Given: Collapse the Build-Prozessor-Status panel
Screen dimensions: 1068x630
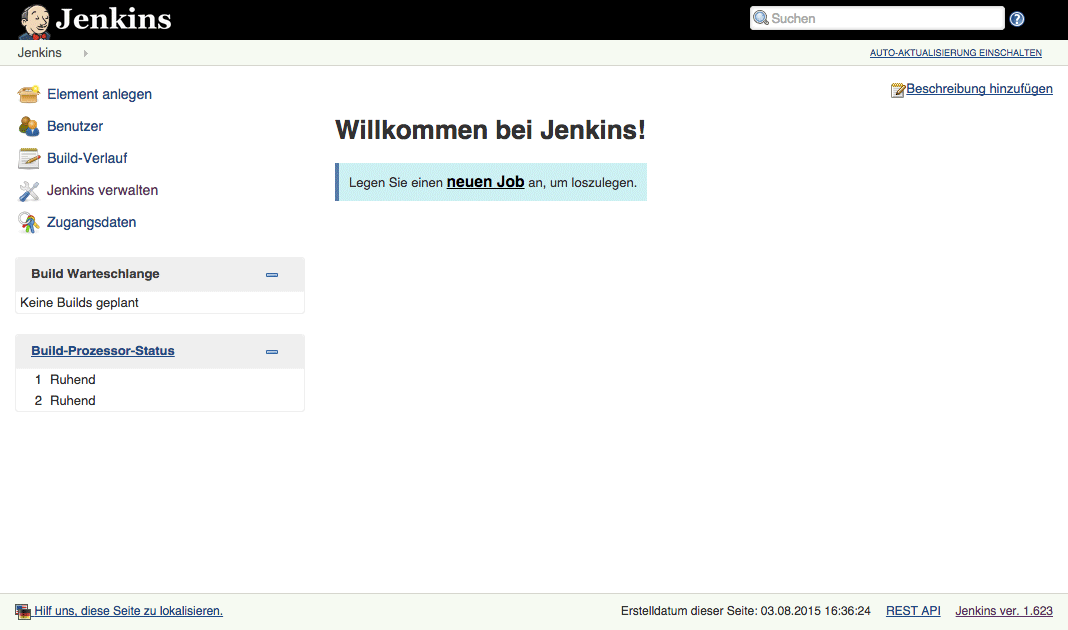Looking at the screenshot, I should pos(272,351).
